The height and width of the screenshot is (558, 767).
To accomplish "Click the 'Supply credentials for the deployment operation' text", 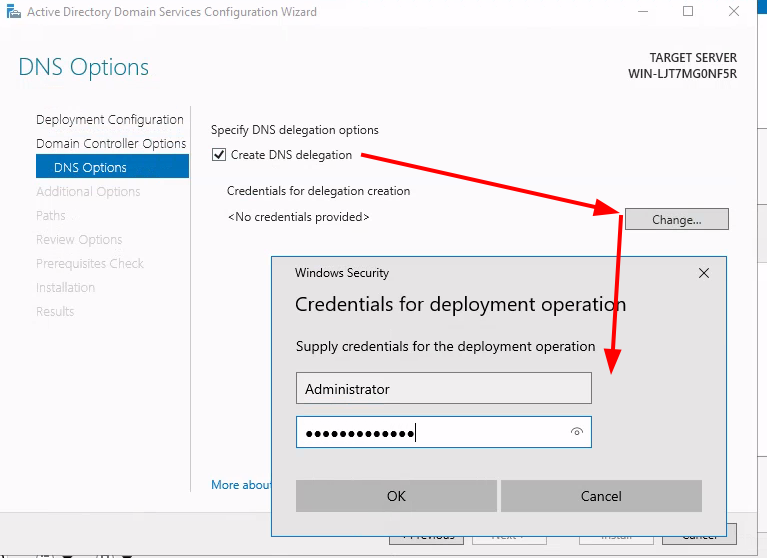I will (446, 346).
